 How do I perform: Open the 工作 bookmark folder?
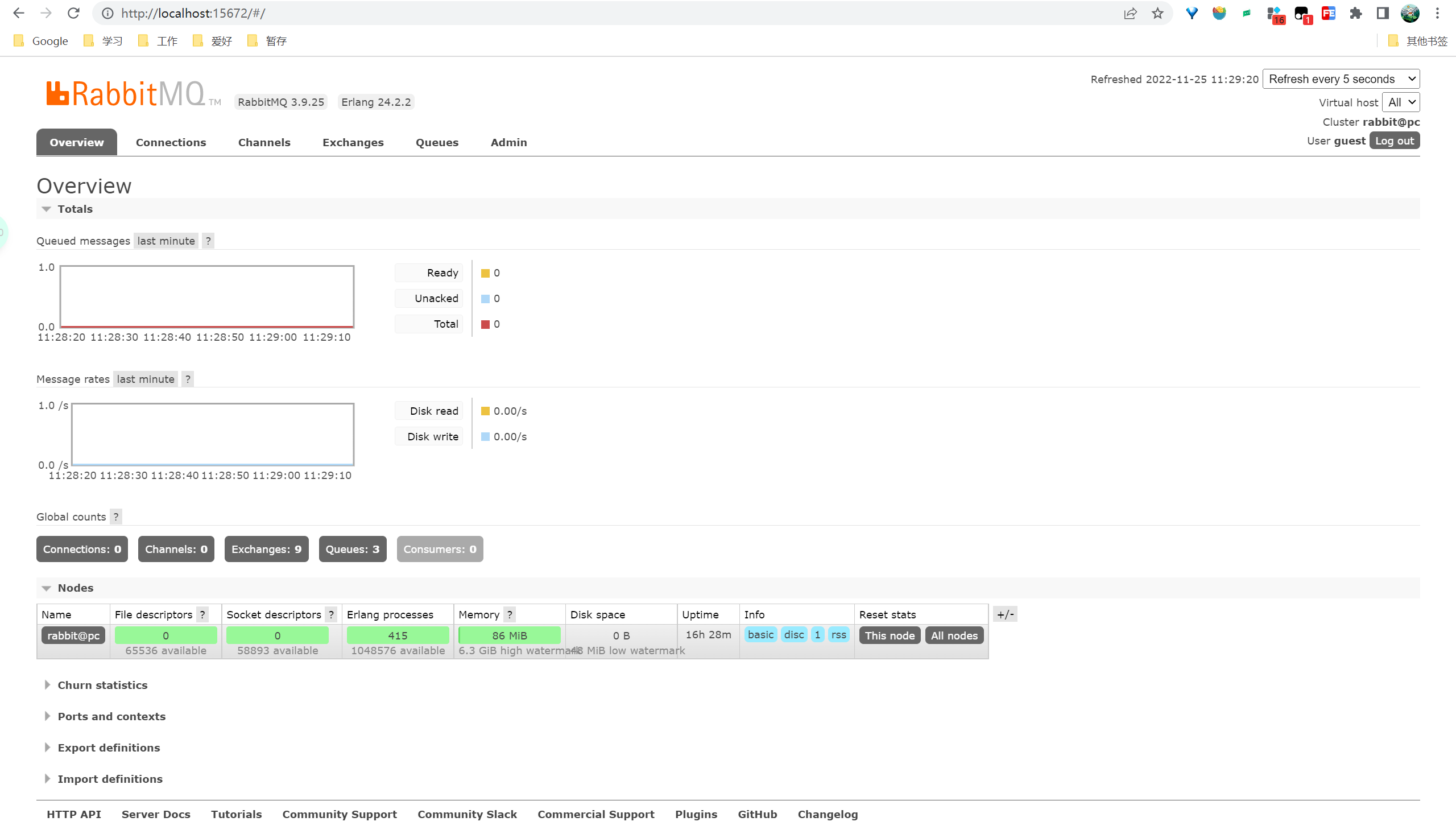[158, 41]
